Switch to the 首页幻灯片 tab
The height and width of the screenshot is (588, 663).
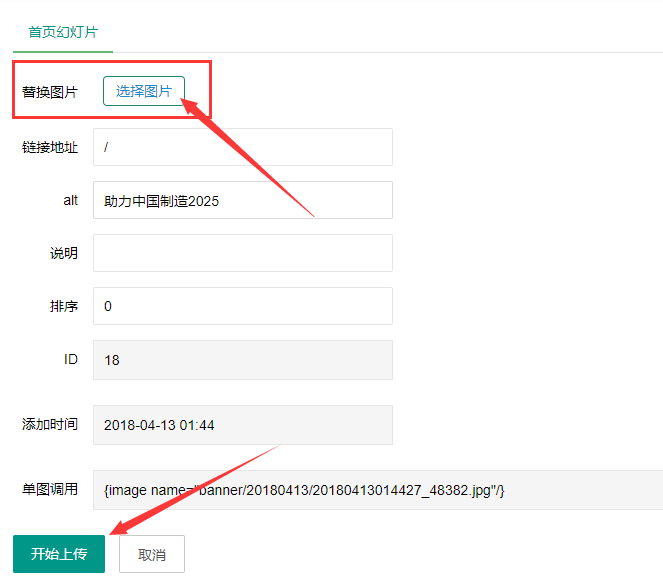pyautogui.click(x=63, y=32)
